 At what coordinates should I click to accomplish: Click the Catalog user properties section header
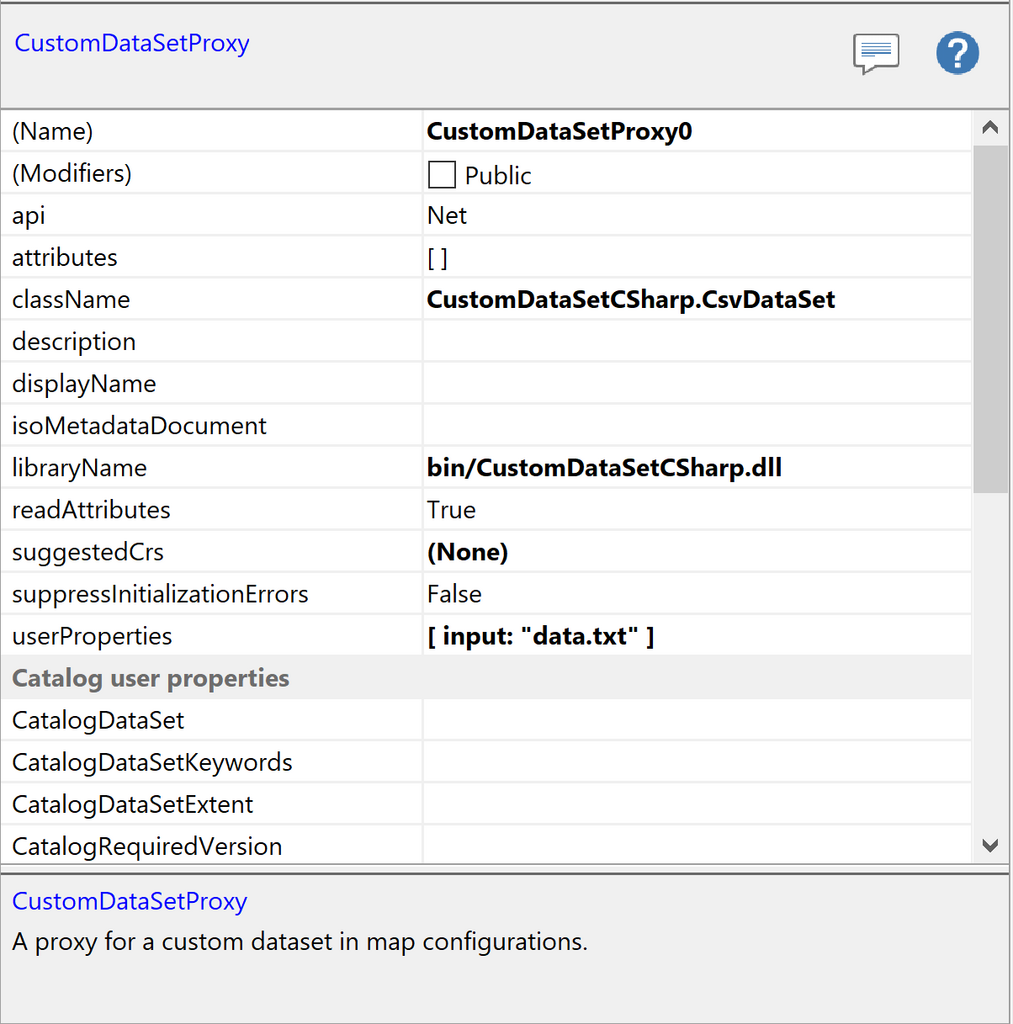click(x=150, y=679)
